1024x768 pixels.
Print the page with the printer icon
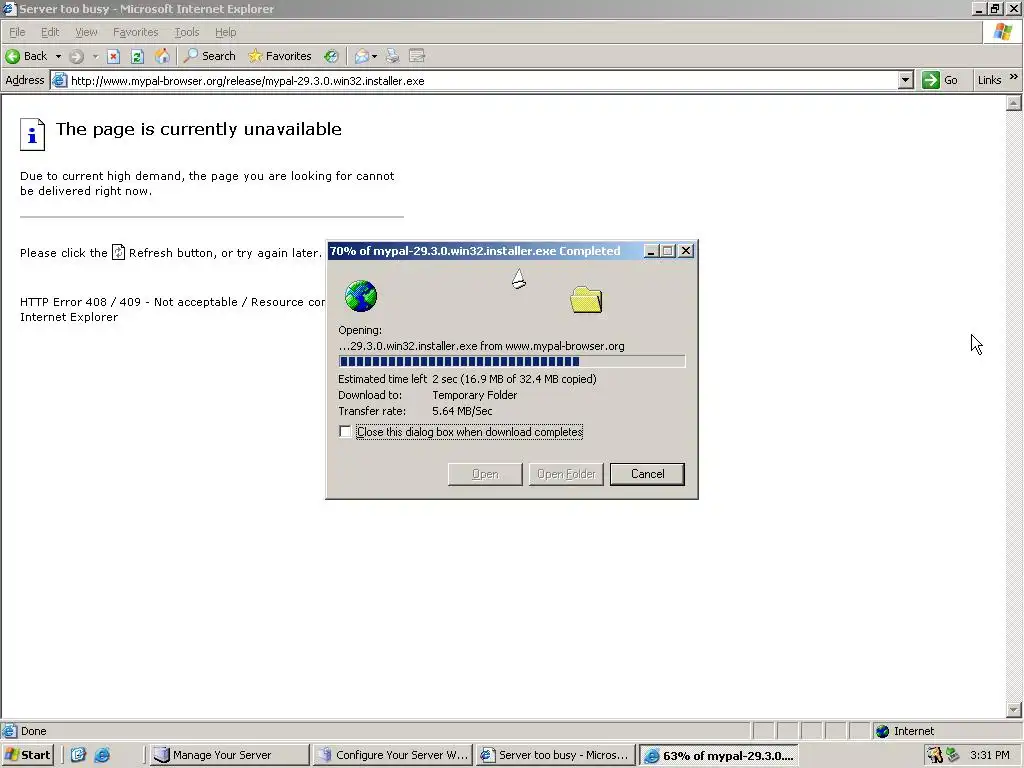click(x=392, y=57)
